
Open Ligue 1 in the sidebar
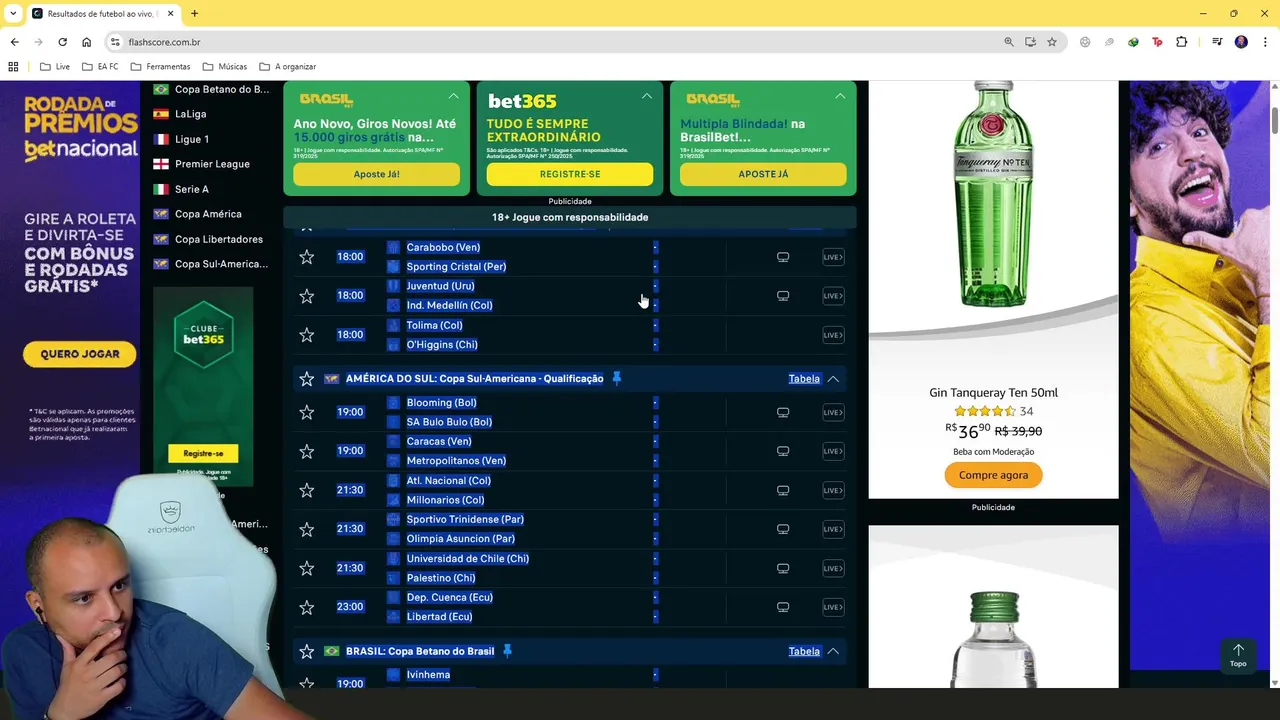tap(191, 139)
